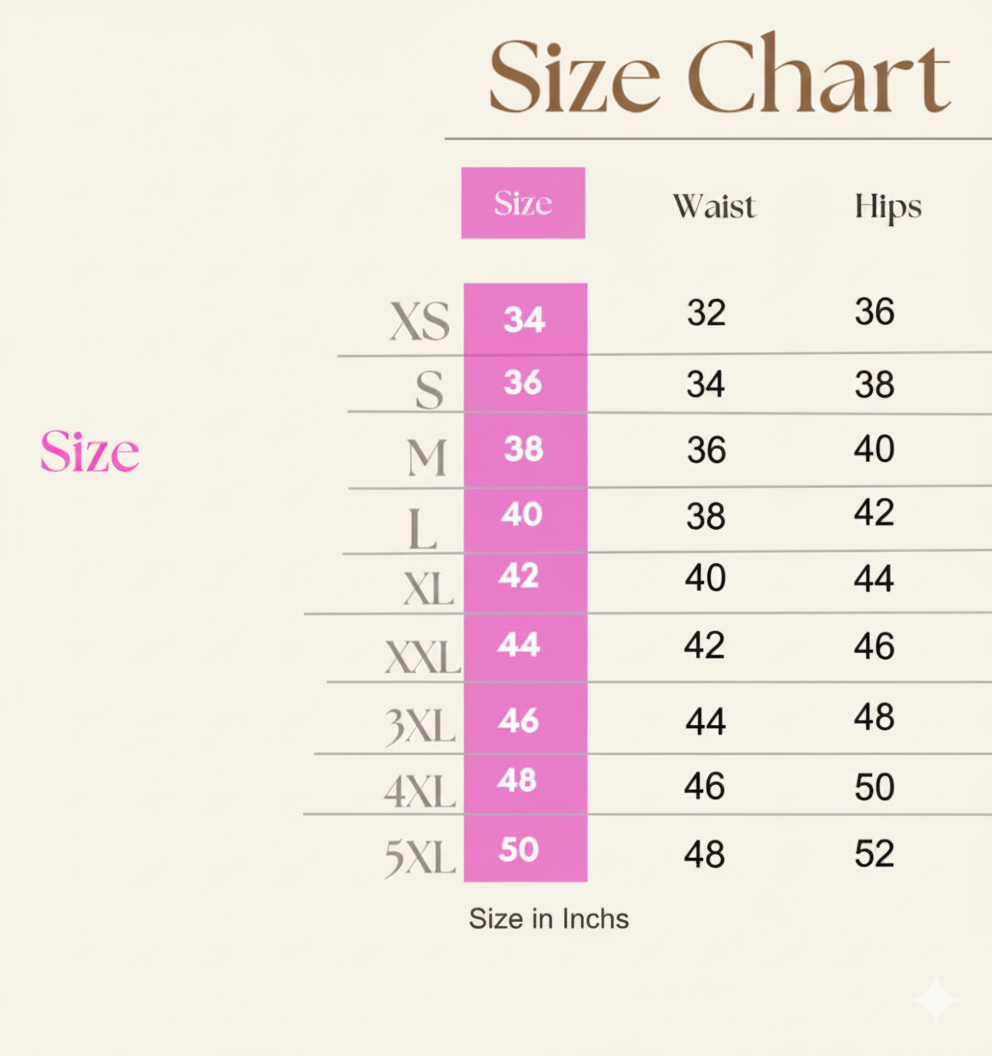Click the Size in Inchs caption
992x1056 pixels.
click(x=549, y=918)
